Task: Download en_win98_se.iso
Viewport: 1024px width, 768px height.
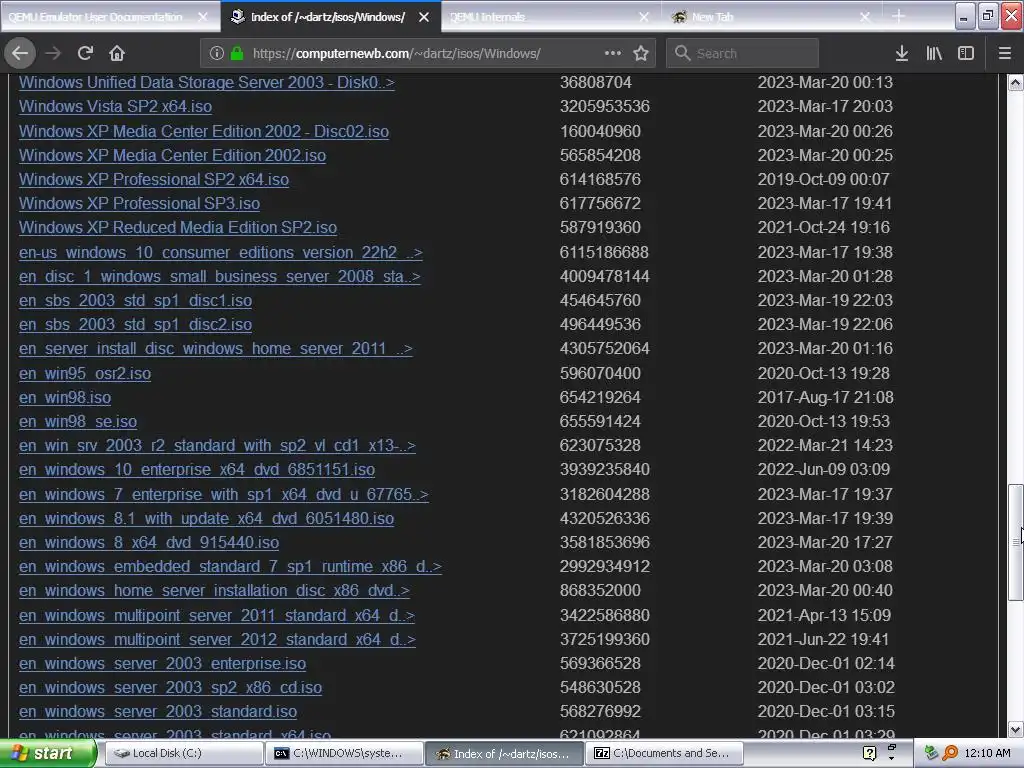Action: [x=78, y=422]
